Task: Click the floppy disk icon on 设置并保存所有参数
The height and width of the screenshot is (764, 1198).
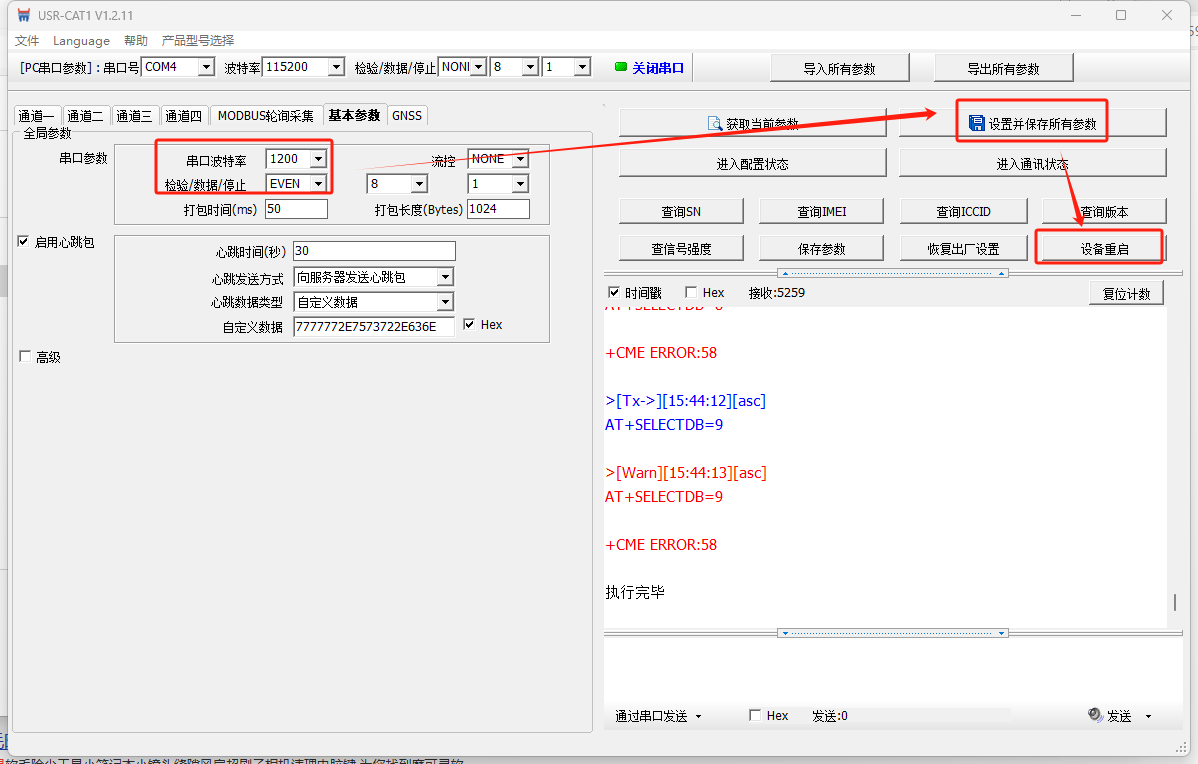Action: (x=977, y=123)
